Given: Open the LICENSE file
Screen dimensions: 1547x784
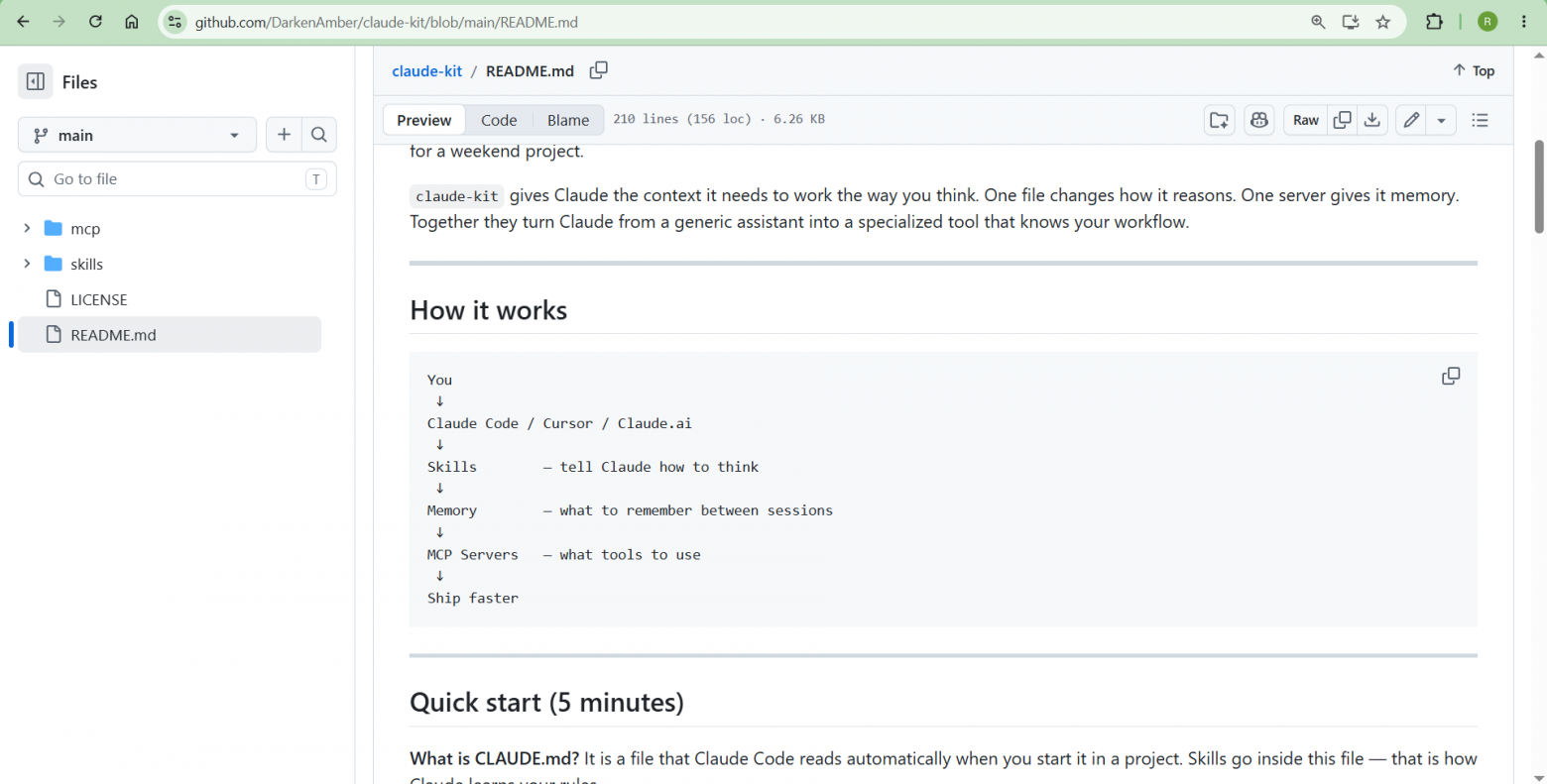Looking at the screenshot, I should point(99,299).
